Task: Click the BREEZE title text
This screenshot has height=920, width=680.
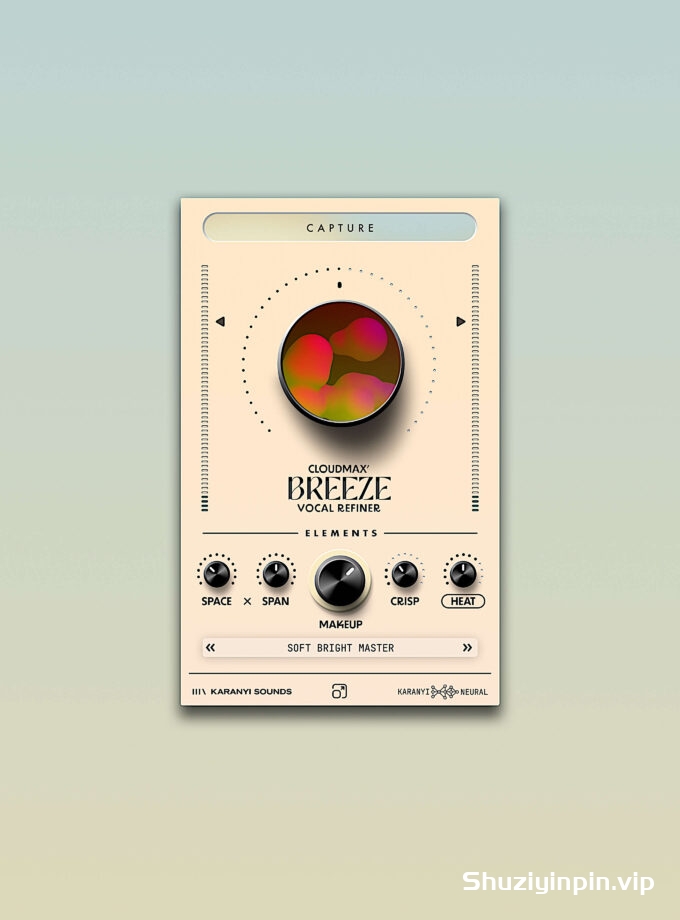Action: click(x=339, y=488)
